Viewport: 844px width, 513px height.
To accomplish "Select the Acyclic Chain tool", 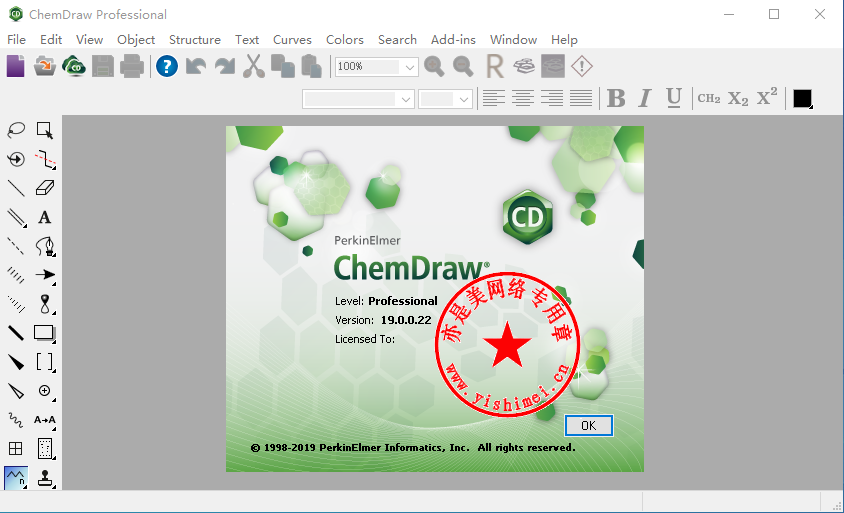I will [16, 477].
